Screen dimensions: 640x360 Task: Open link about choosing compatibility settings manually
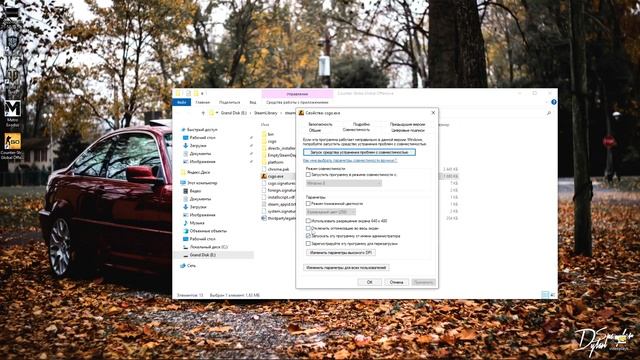click(x=350, y=160)
